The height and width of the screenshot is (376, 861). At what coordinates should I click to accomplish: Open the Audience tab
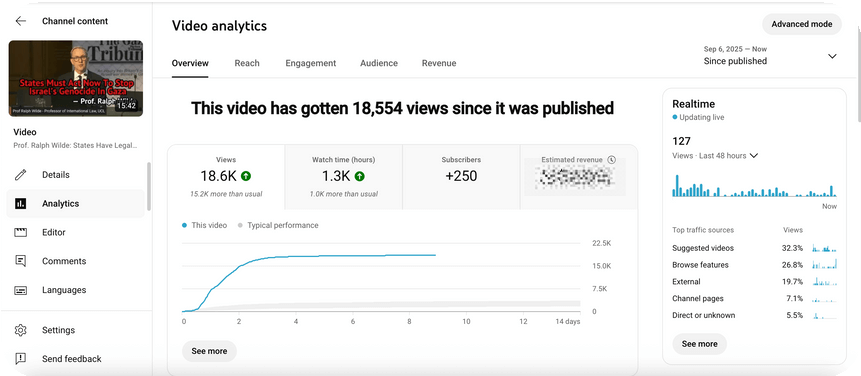379,63
